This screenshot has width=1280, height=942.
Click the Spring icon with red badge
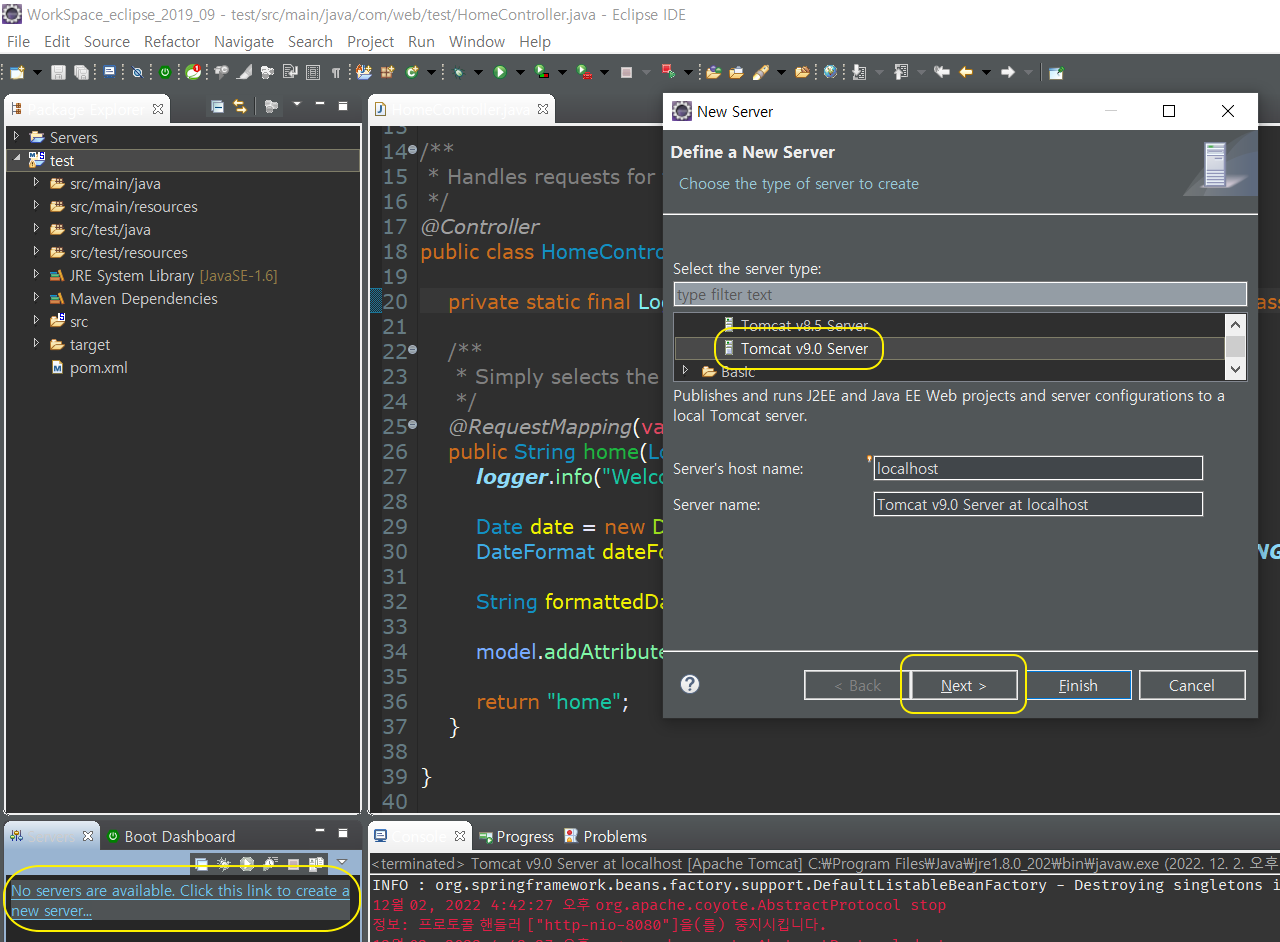(x=193, y=72)
